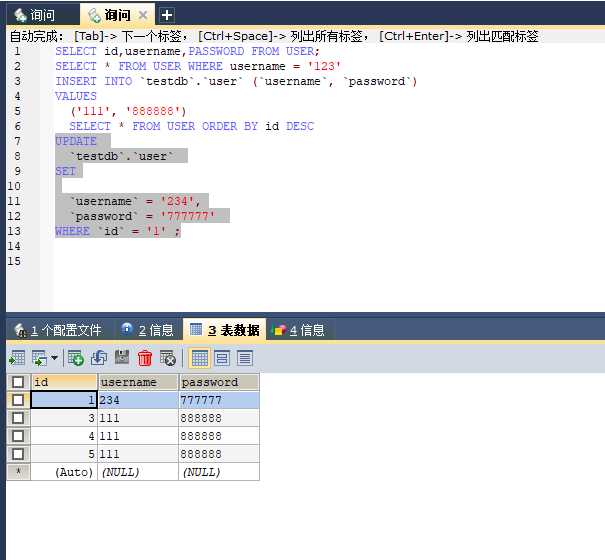Check the checkbox for row with id 3
This screenshot has width=605, height=560.
pyautogui.click(x=18, y=418)
